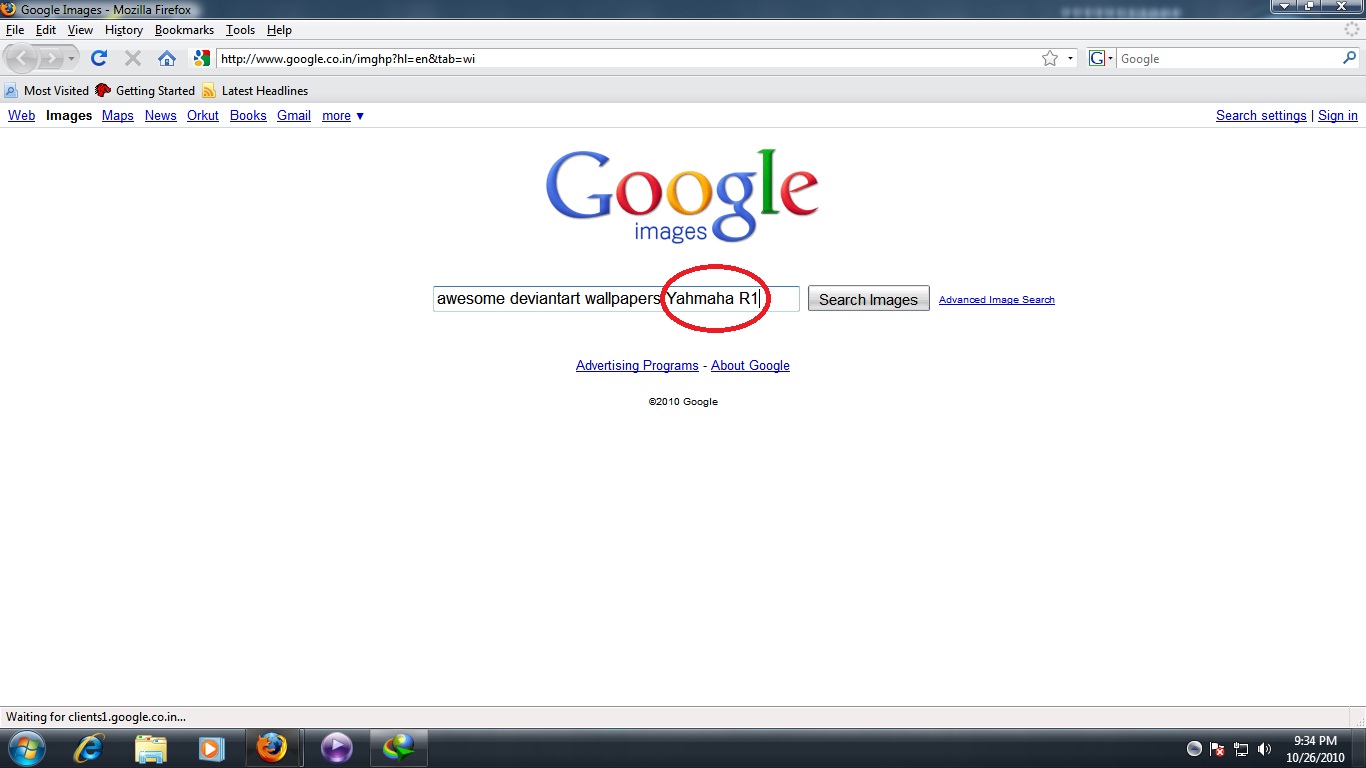Viewport: 1366px width, 768px height.
Task: Open the Most Visited bookmarks folder
Action: tap(47, 90)
